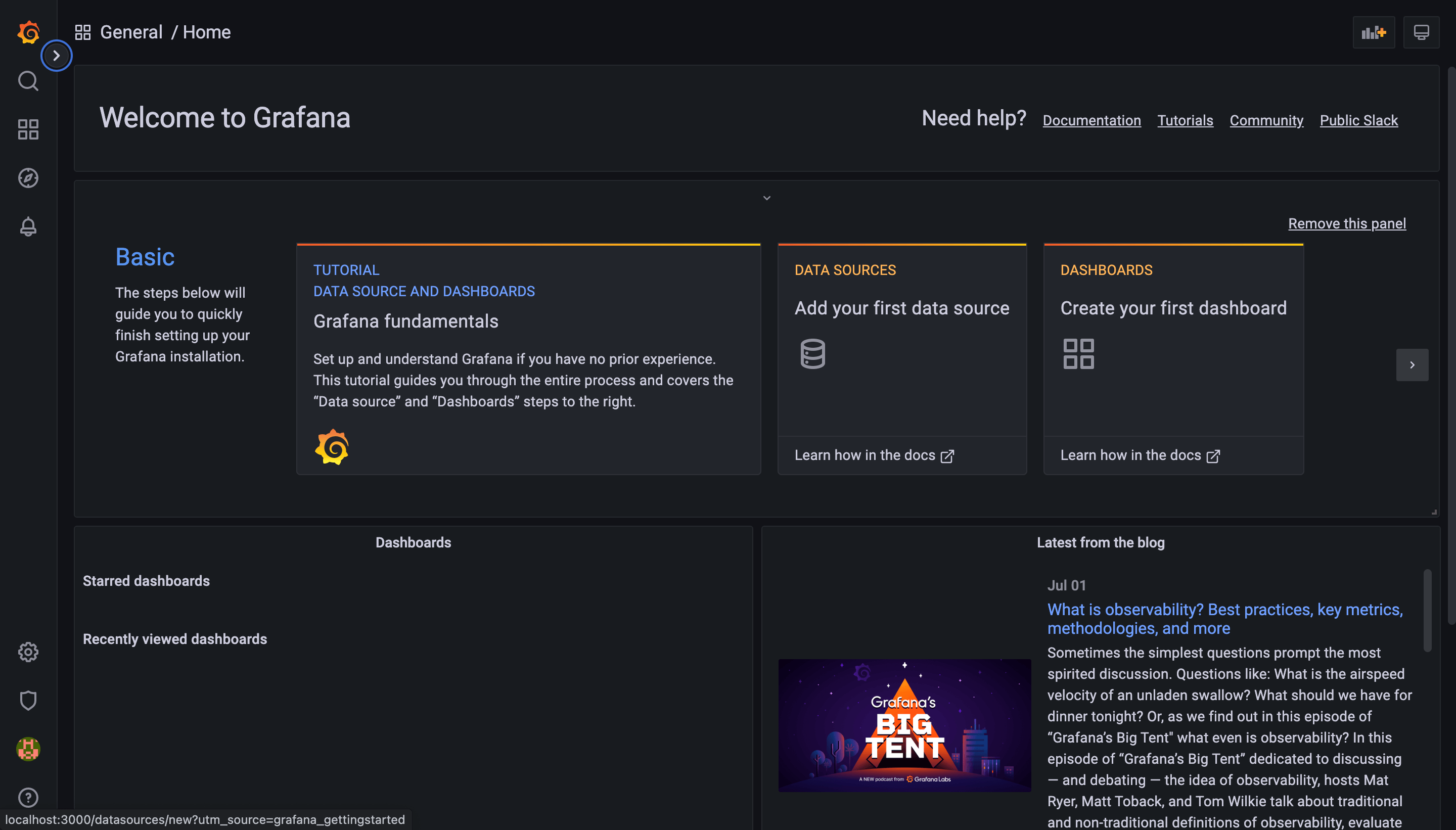Click the blog panel scrollbar
The image size is (1456, 830).
click(1427, 610)
